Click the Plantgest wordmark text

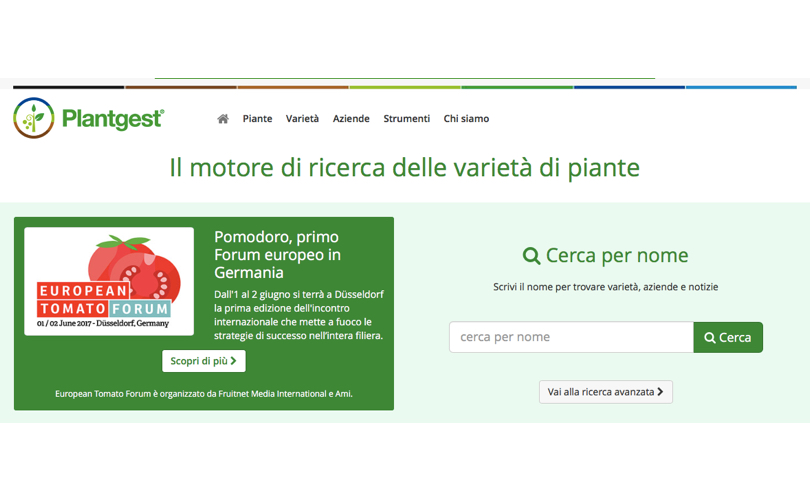coord(112,119)
